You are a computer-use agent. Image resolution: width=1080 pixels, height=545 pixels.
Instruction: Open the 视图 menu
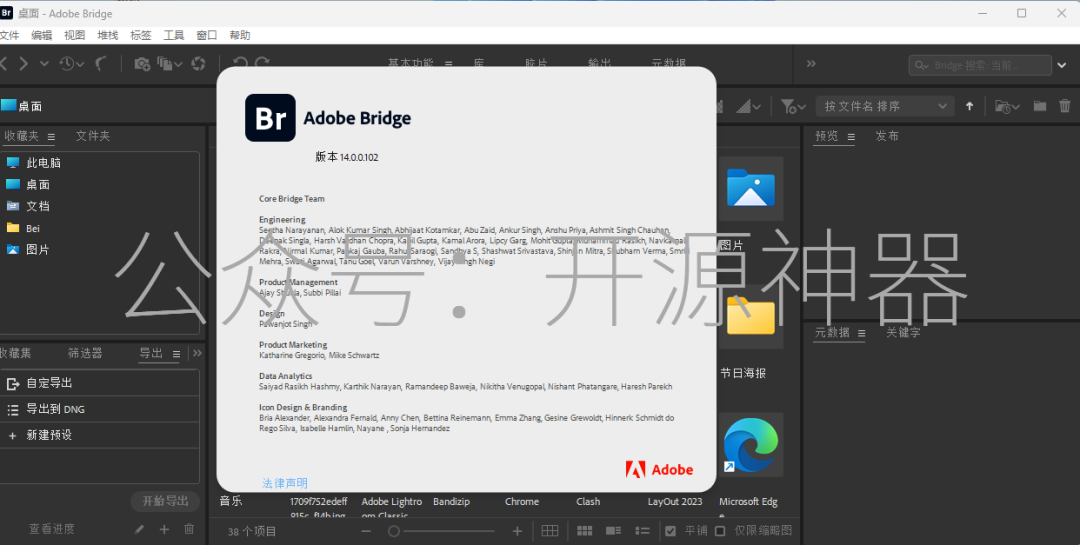[74, 35]
